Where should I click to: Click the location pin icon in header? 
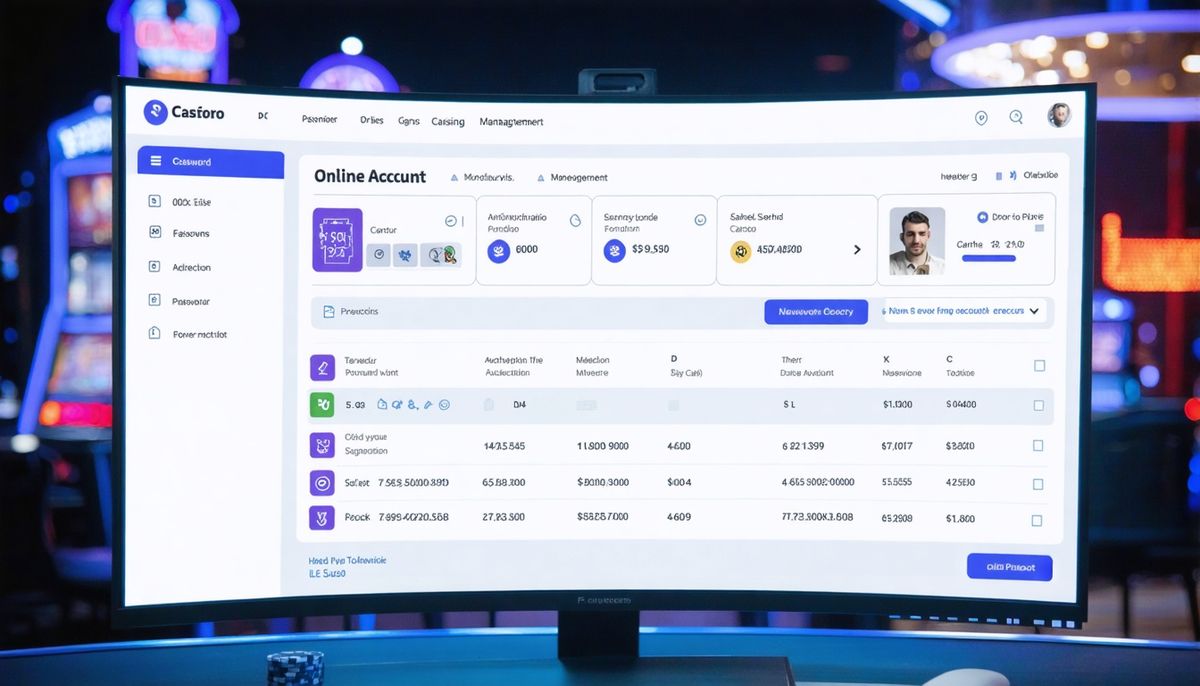click(x=981, y=118)
